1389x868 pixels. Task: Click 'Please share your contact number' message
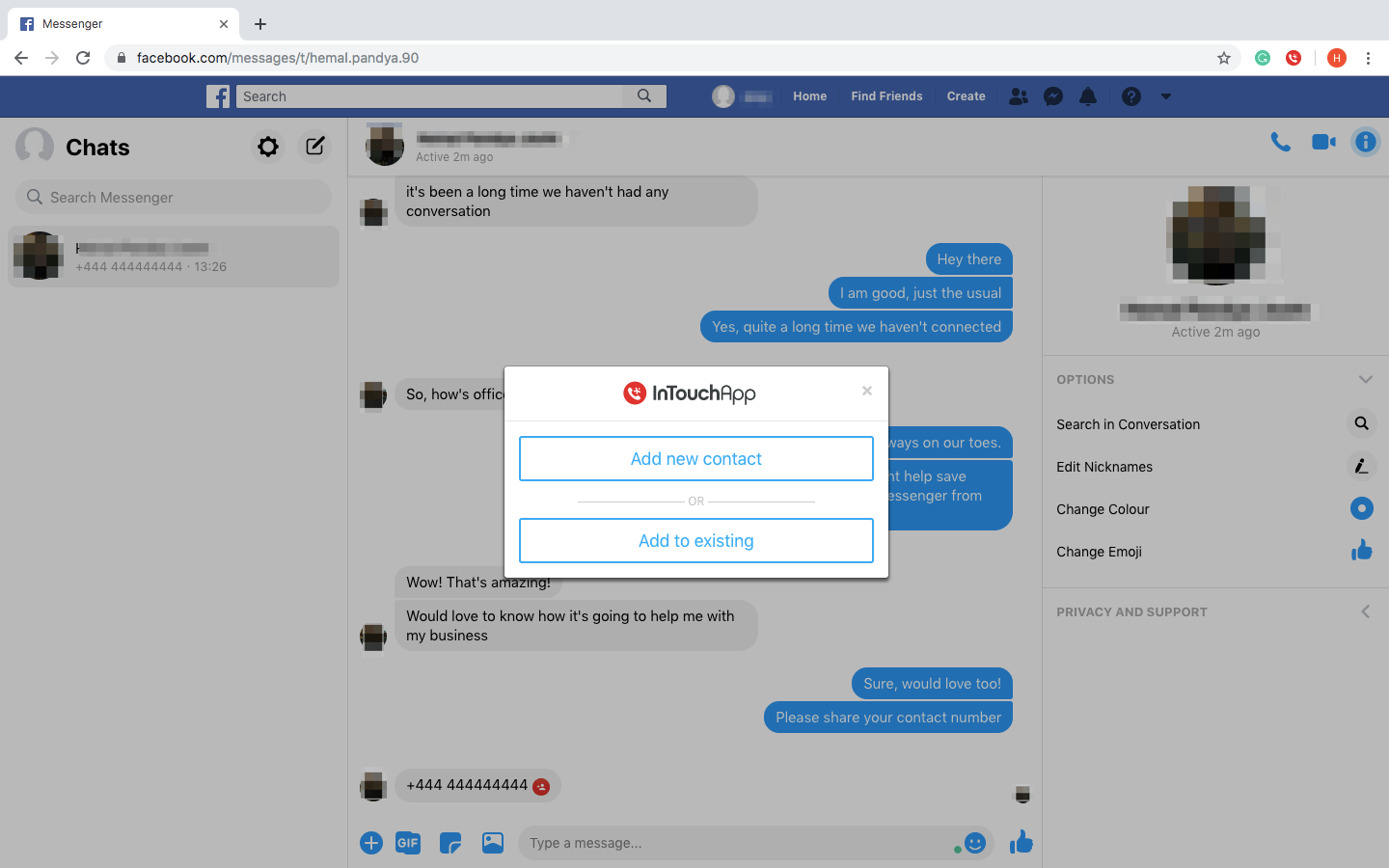pyautogui.click(x=888, y=718)
